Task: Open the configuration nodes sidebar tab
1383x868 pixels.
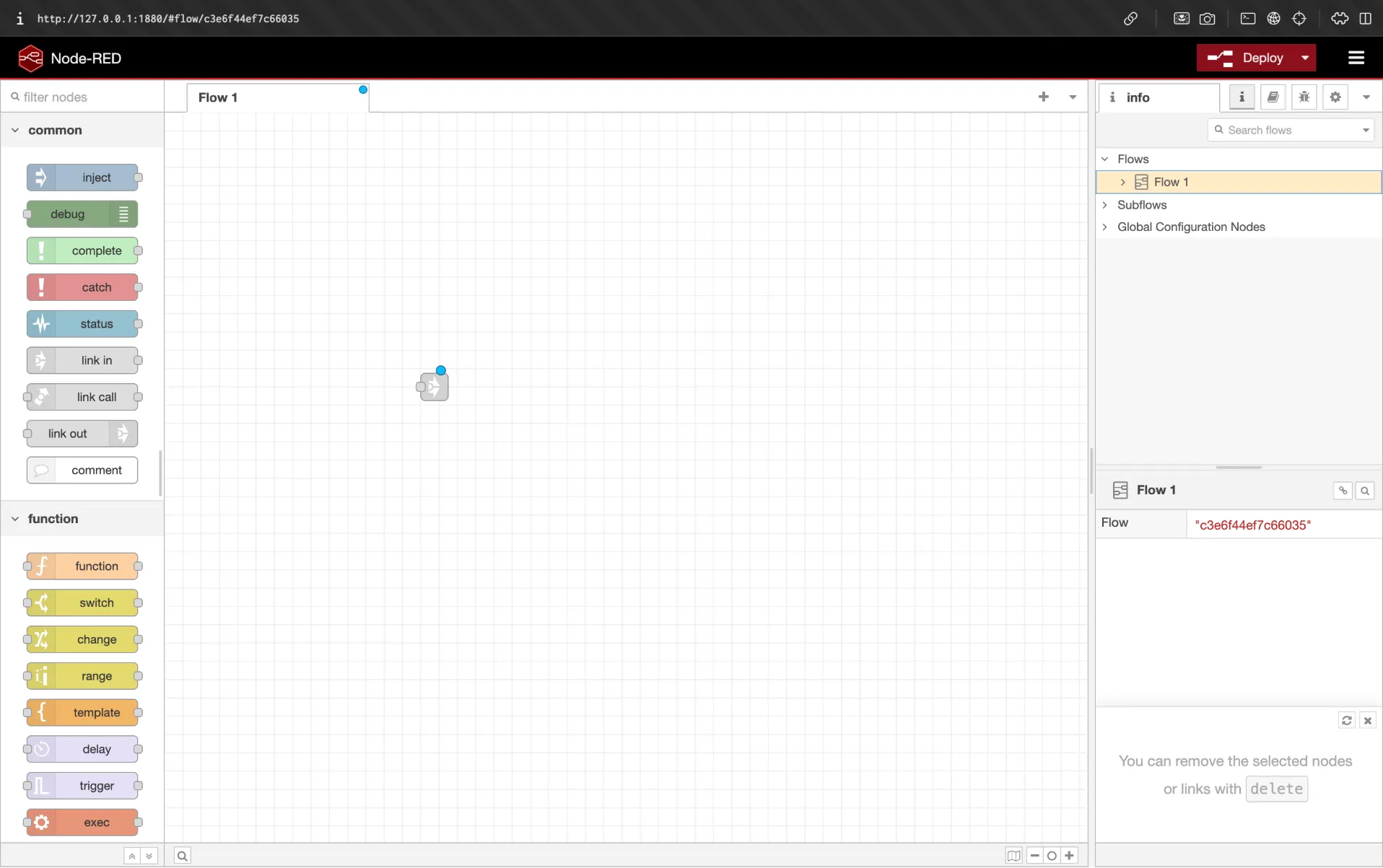Action: pos(1335,97)
